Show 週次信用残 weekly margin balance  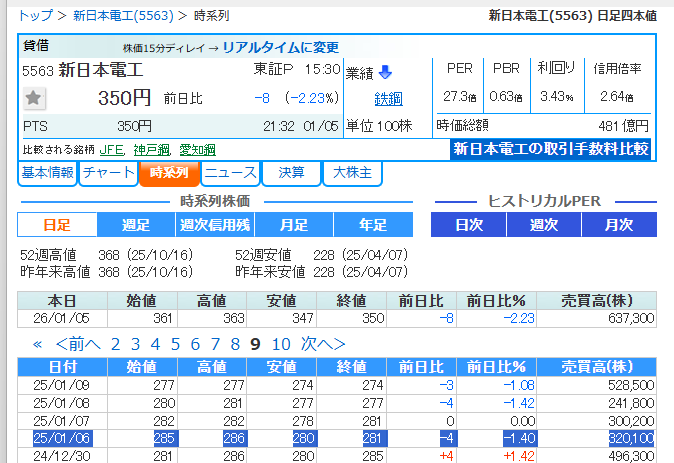(x=215, y=225)
